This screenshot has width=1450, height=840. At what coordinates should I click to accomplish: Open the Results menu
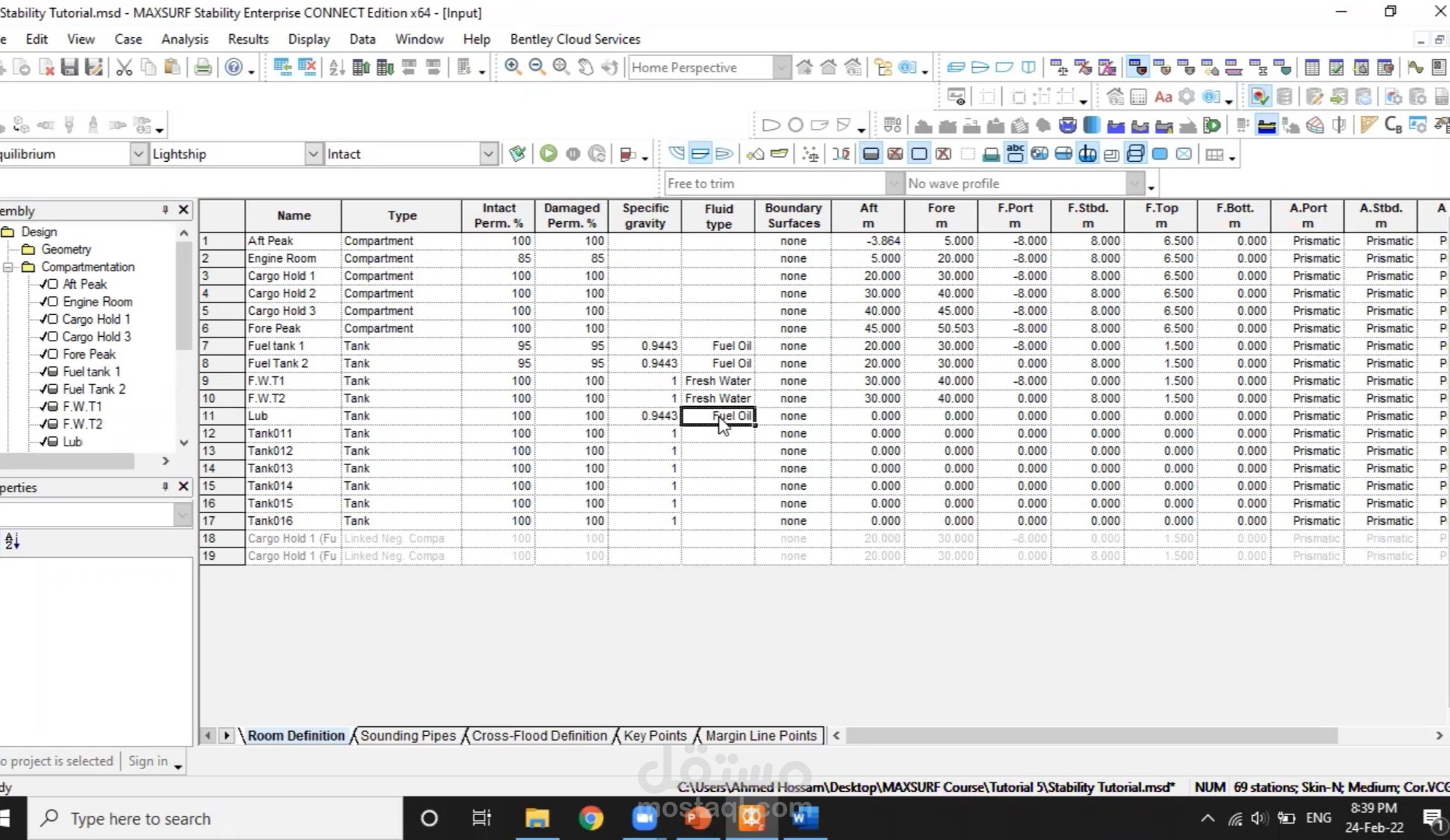click(248, 39)
